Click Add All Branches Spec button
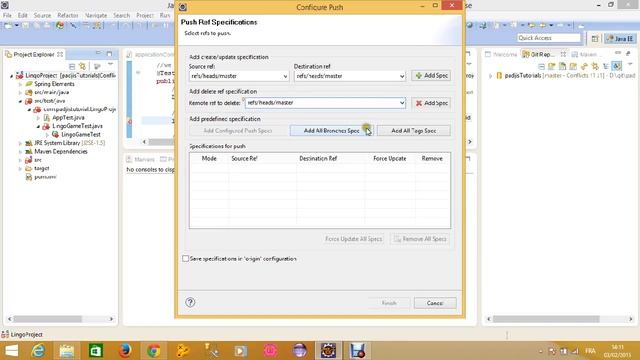The image size is (640, 360). (x=331, y=131)
